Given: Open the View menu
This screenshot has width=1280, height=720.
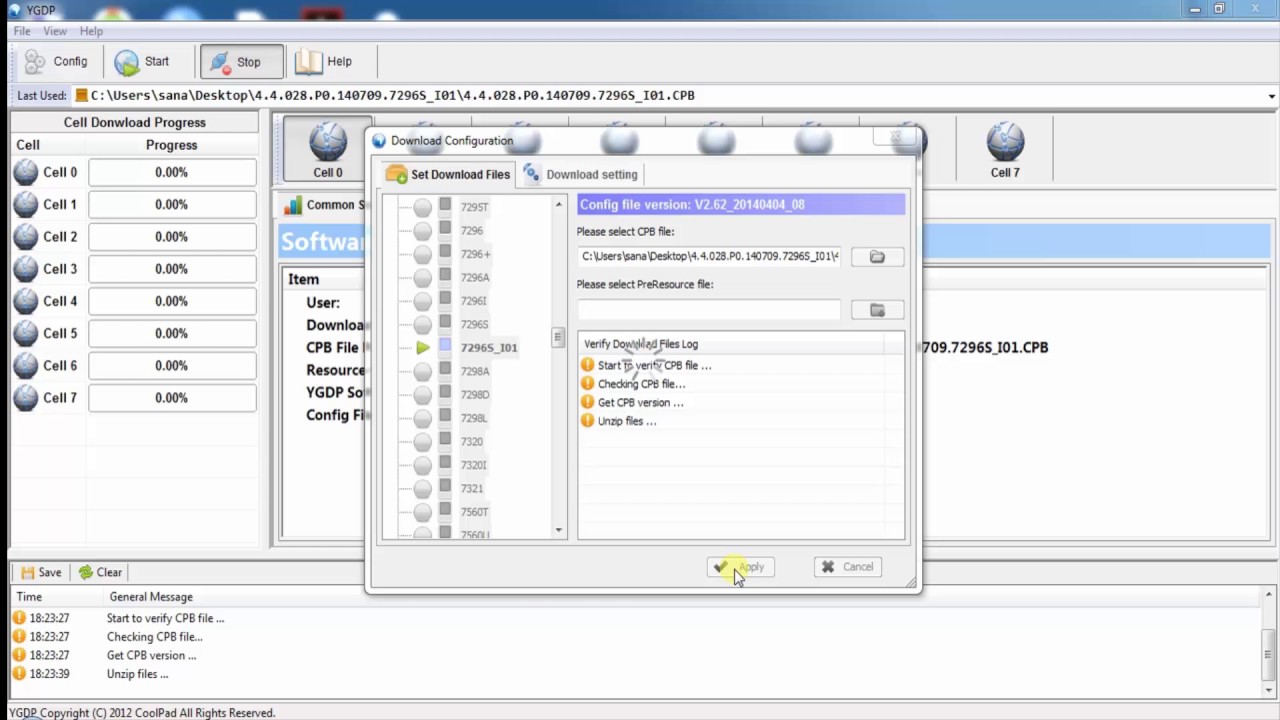Looking at the screenshot, I should [55, 31].
